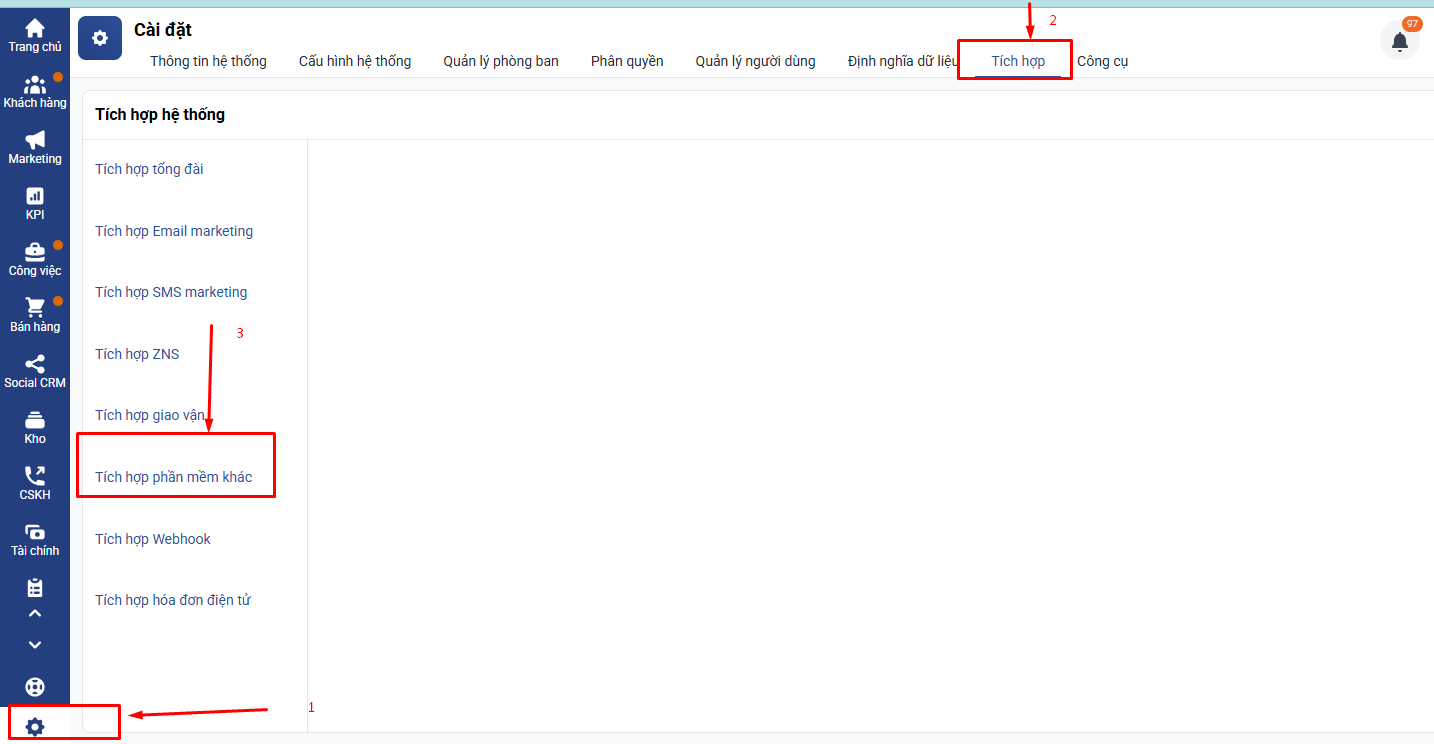Switch to Định nghĩa dữ liệu tab

[903, 61]
